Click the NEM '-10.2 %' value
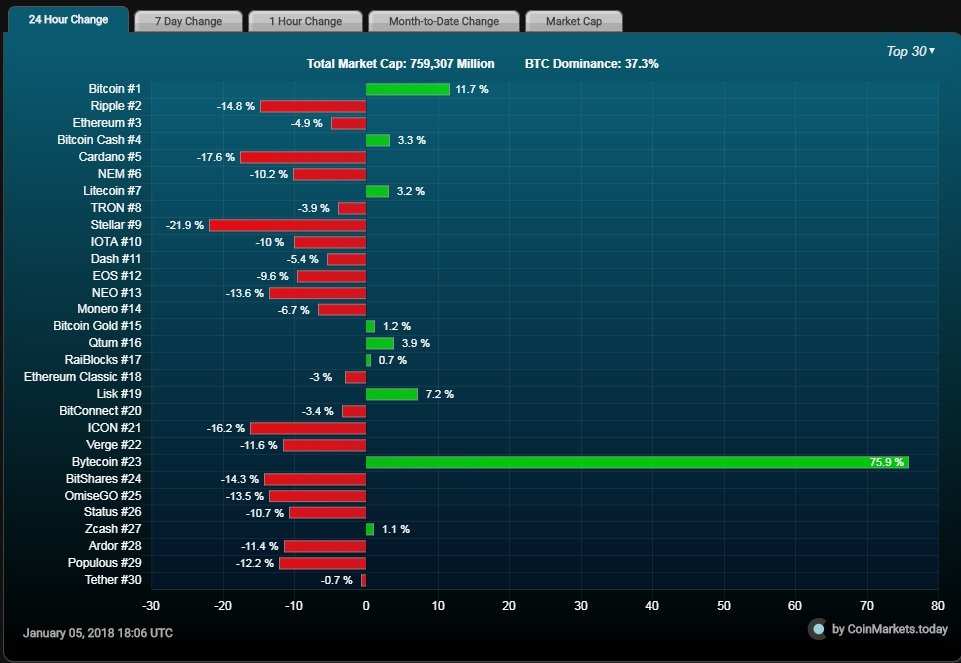Viewport: 961px width, 663px height. click(x=268, y=175)
